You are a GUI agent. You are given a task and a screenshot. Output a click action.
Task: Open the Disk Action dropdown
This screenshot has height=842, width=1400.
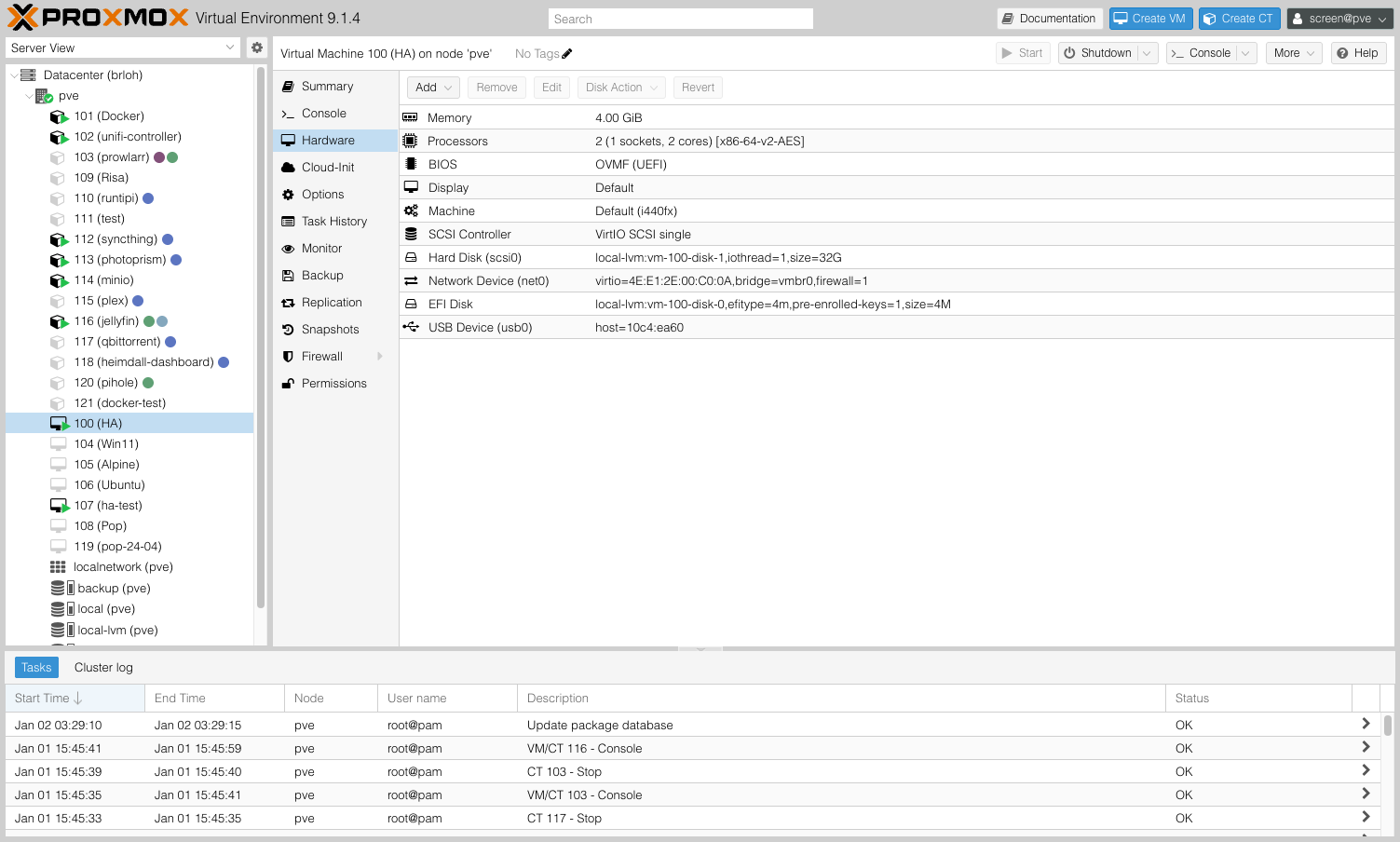(620, 87)
